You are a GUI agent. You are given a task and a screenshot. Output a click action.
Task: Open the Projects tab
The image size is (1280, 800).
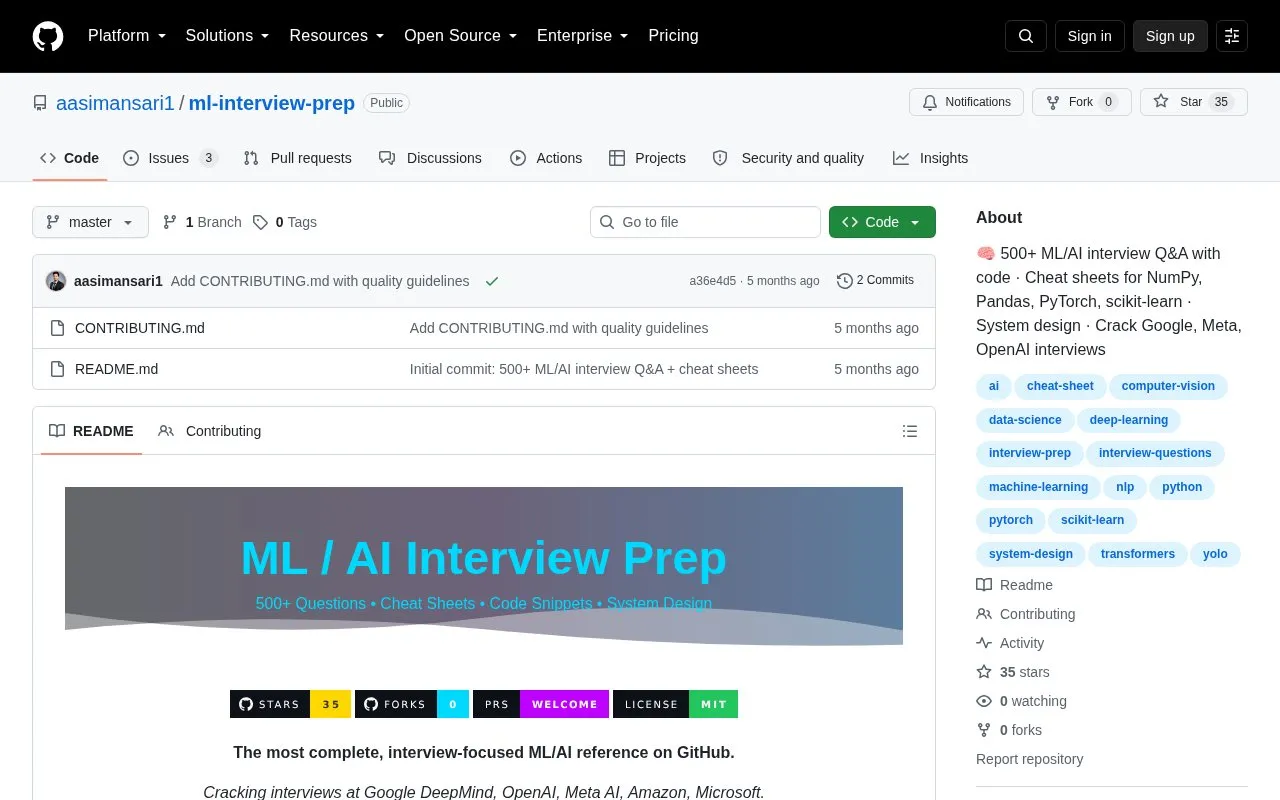647,158
